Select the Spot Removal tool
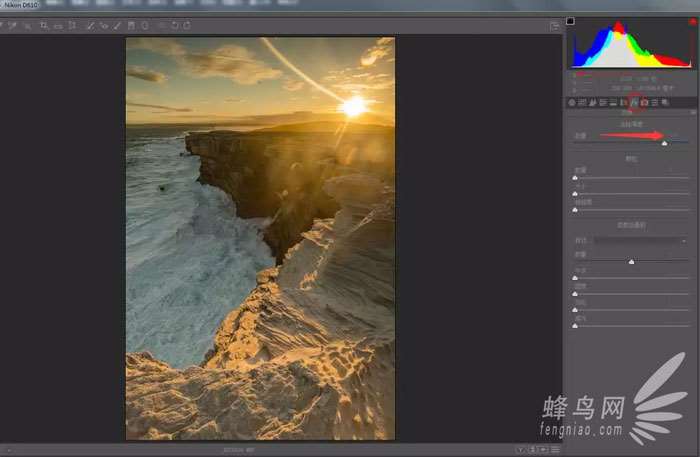 click(x=91, y=26)
